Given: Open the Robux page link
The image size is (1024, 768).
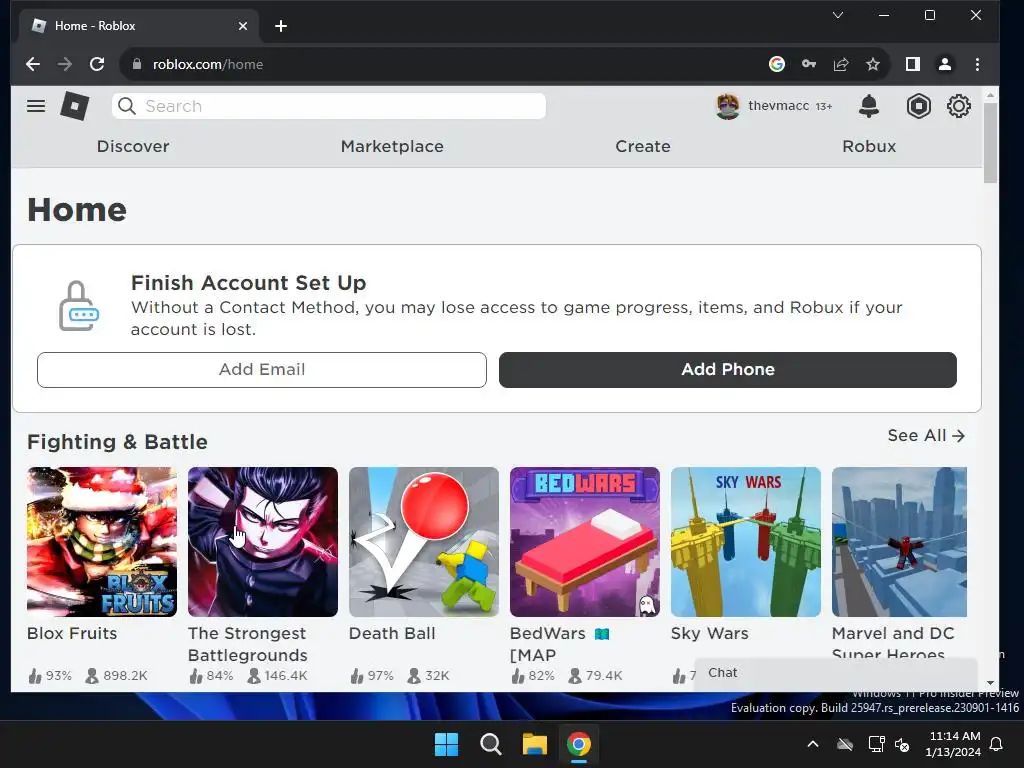Looking at the screenshot, I should click(869, 146).
